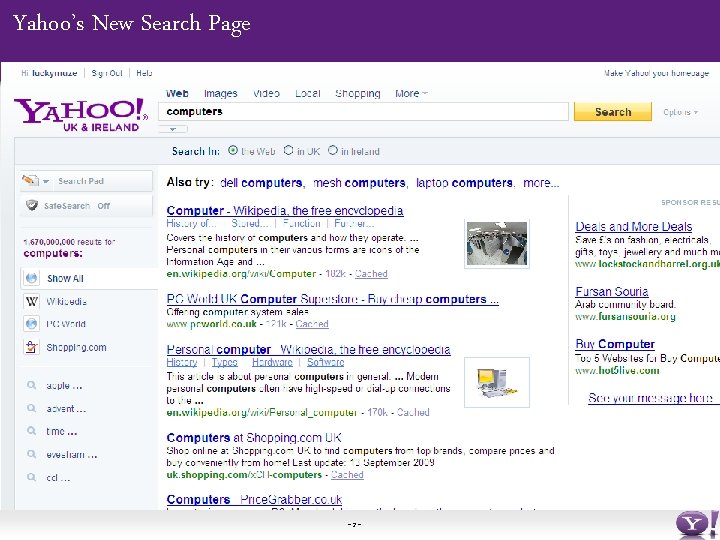Open 'Deals and More Deals' sponsored link

click(634, 227)
